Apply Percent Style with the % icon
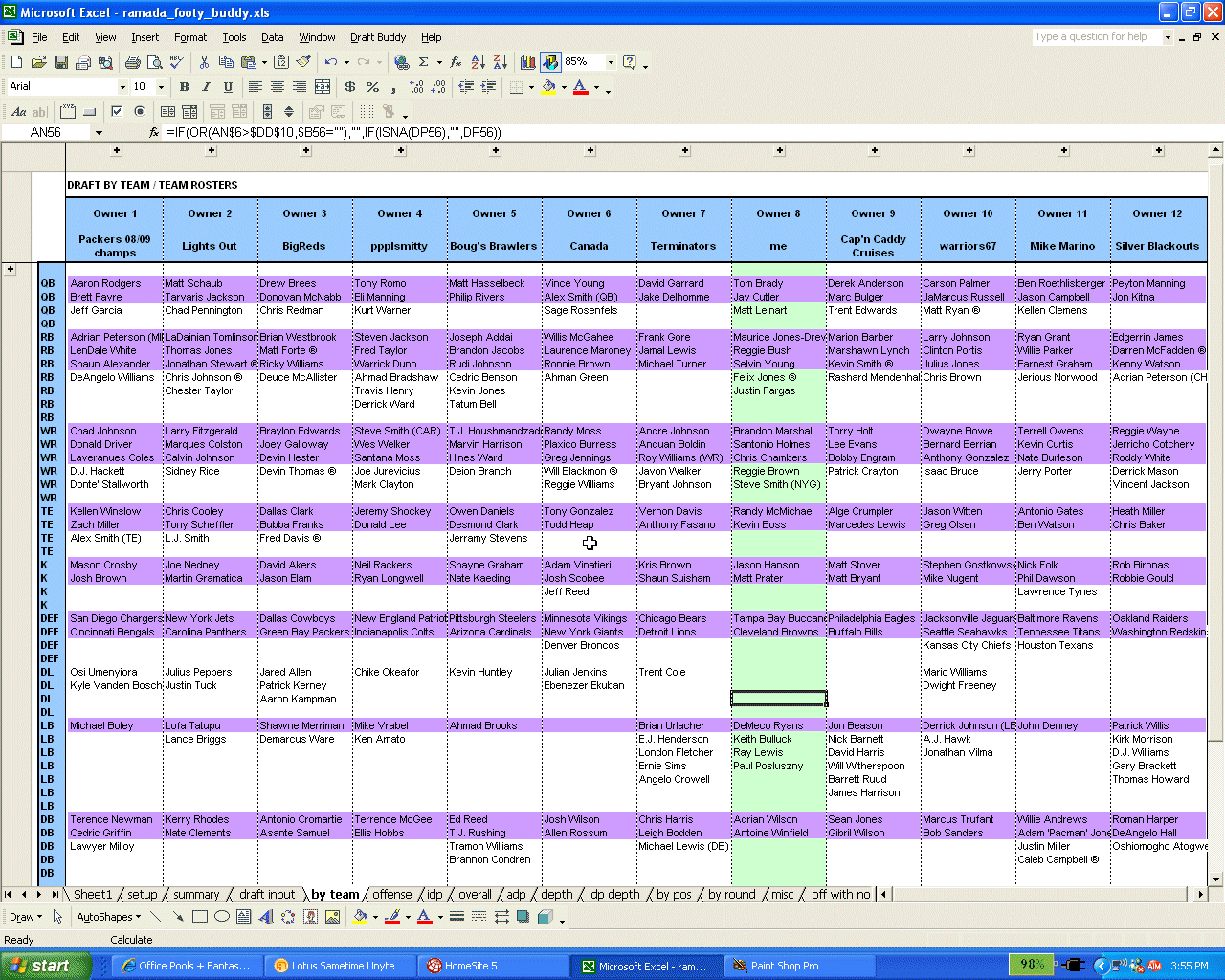 click(372, 87)
